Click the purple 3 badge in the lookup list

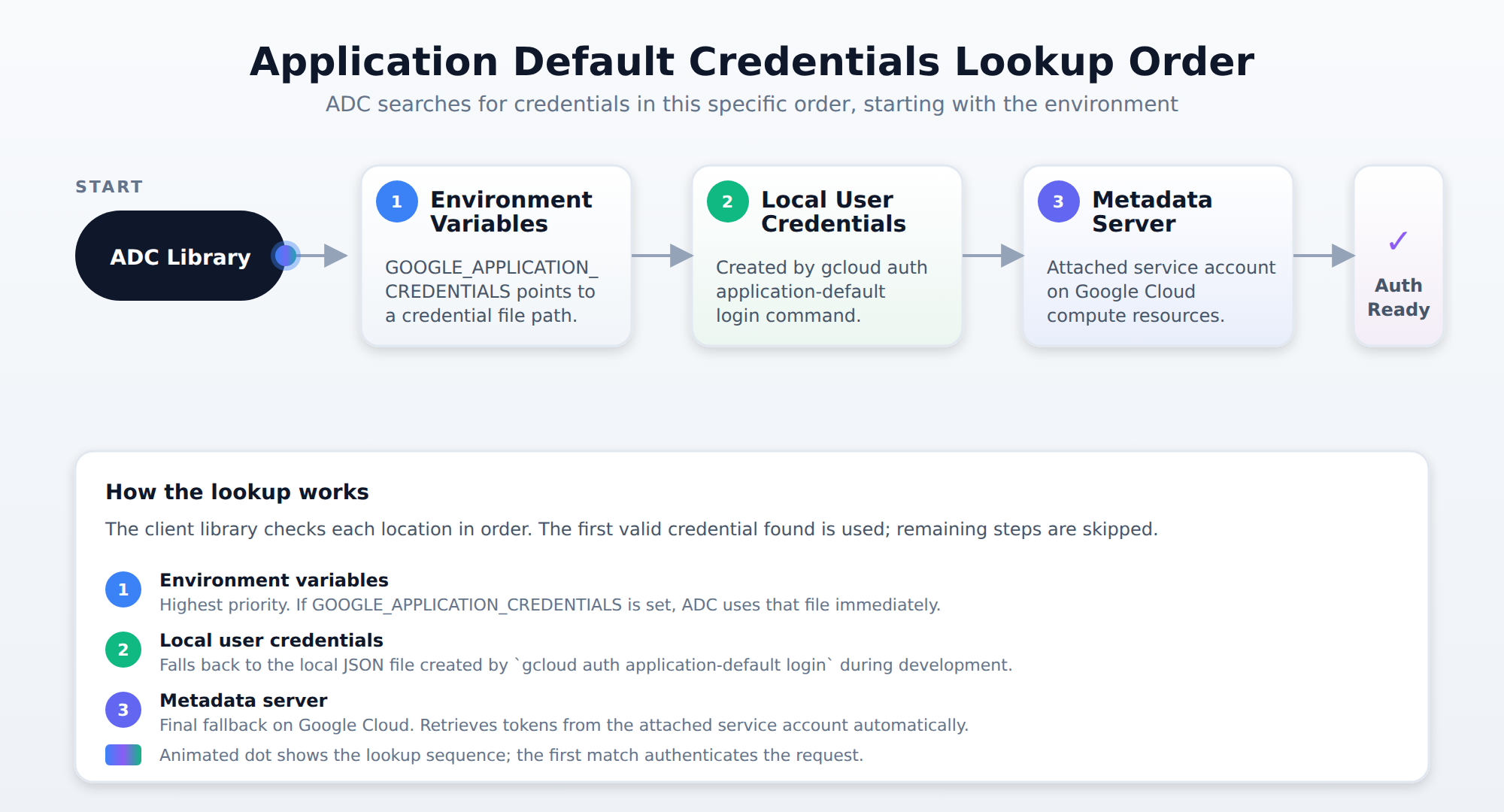click(123, 710)
